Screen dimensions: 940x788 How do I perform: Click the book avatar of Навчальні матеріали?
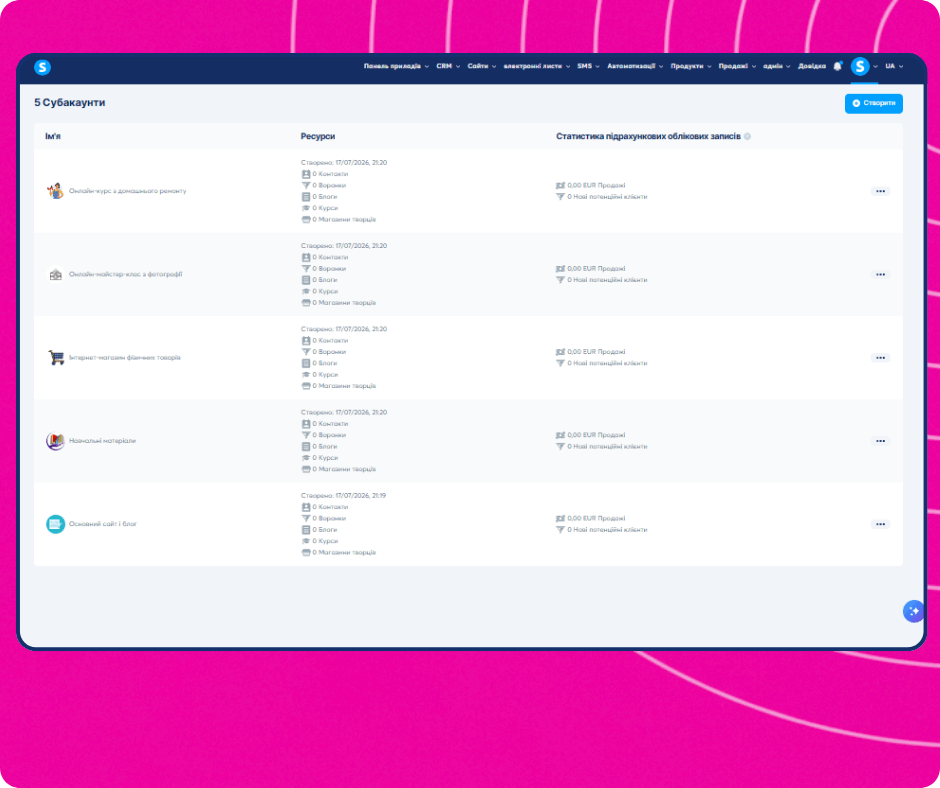pyautogui.click(x=55, y=441)
